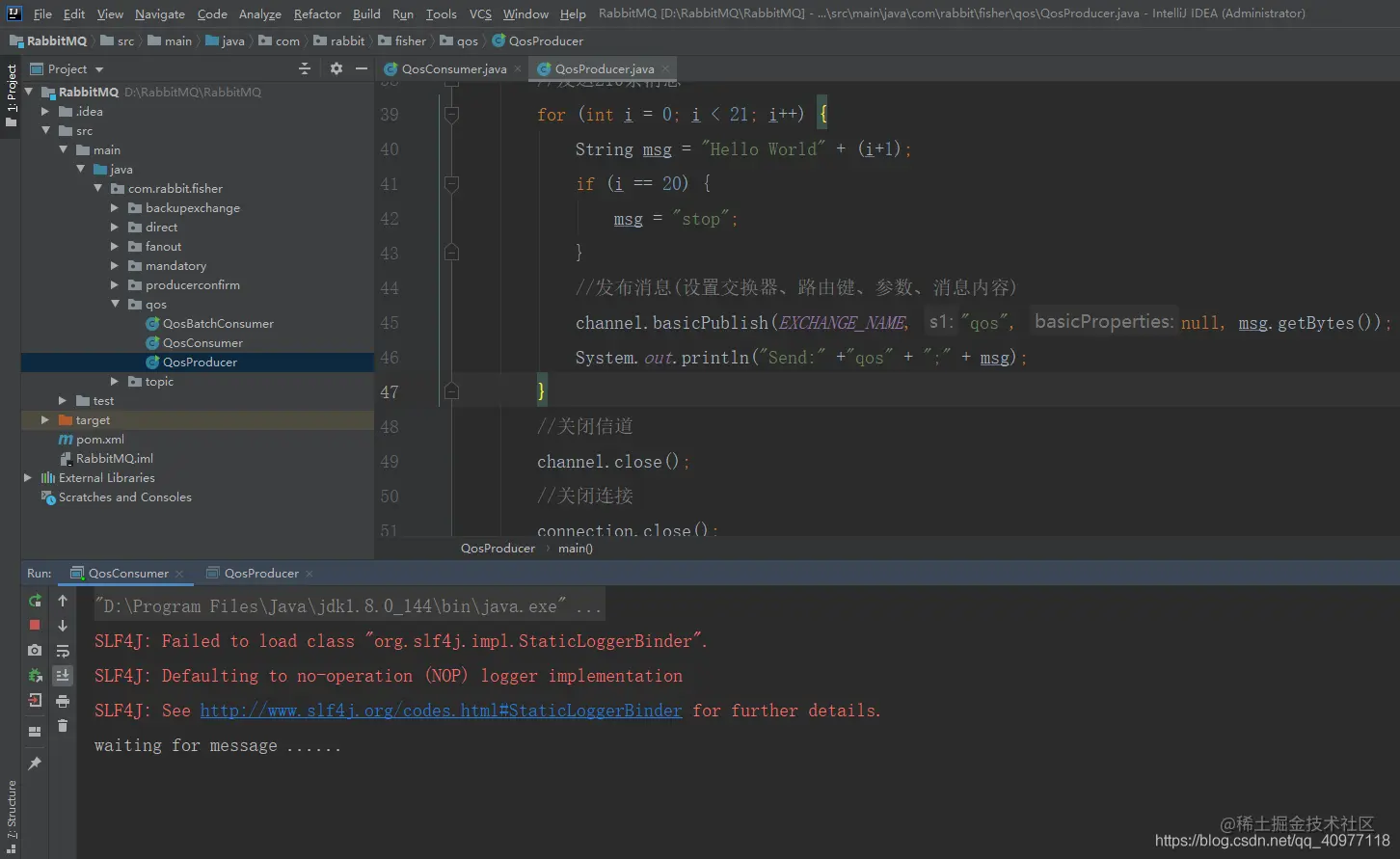
Task: Click QosProducer in editor breadcrumb bar
Action: pyautogui.click(x=498, y=548)
